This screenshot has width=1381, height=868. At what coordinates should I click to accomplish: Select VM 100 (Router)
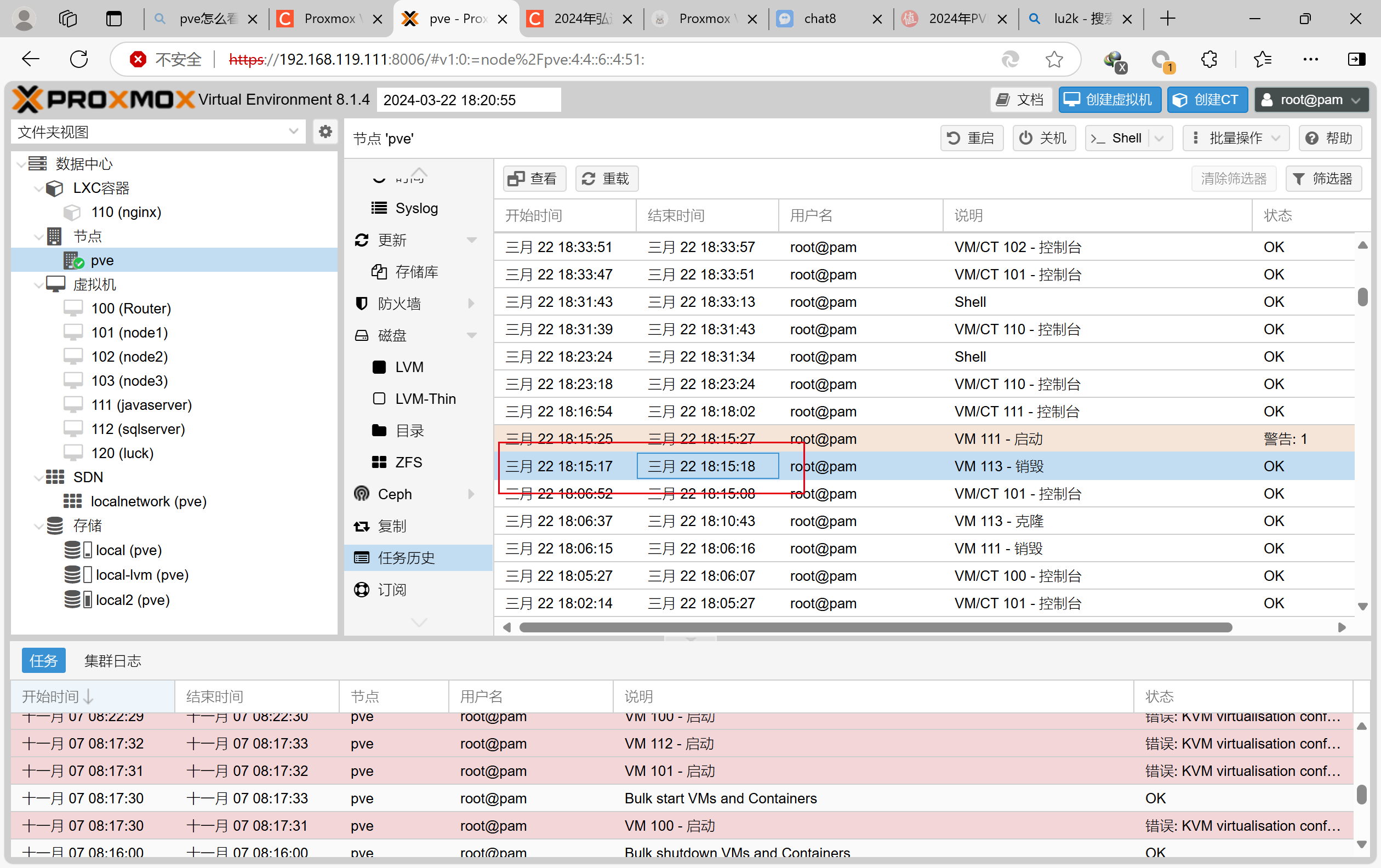[131, 309]
